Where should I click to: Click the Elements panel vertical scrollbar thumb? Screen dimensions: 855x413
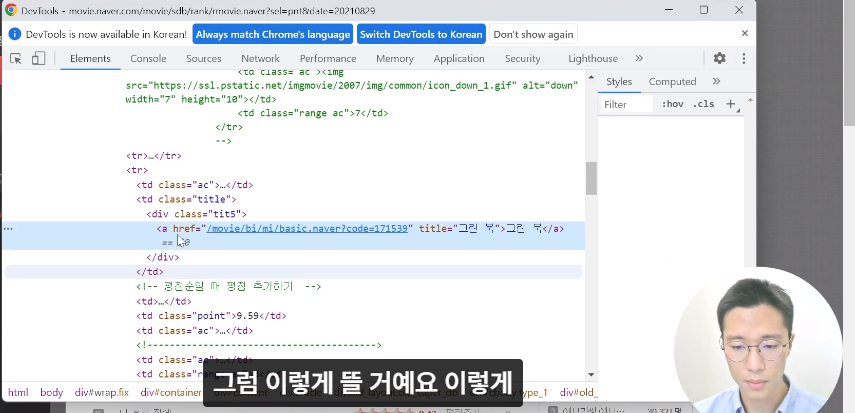tap(591, 178)
